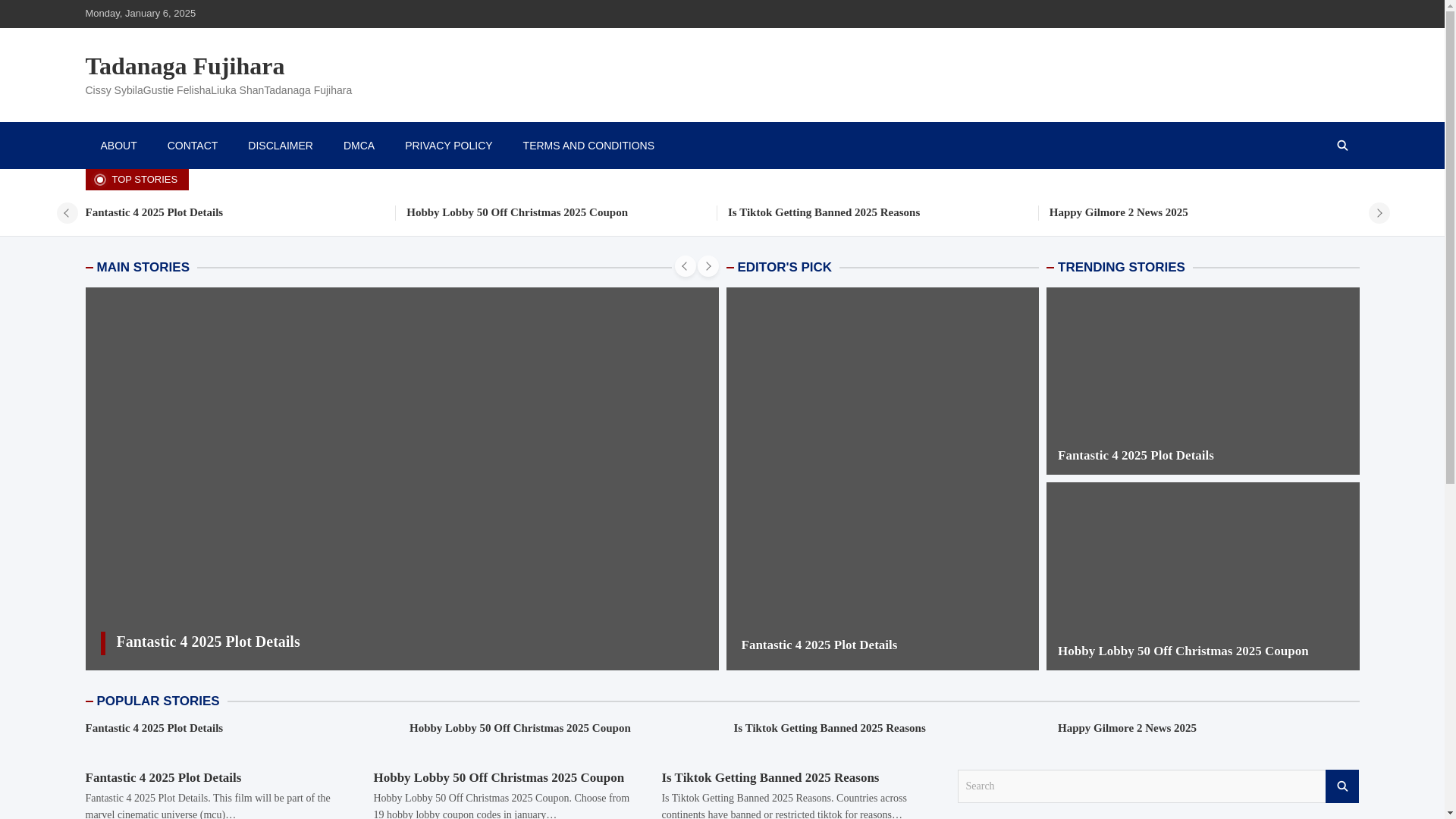Open the DISCLAIMER page
The width and height of the screenshot is (1456, 819).
click(x=281, y=146)
